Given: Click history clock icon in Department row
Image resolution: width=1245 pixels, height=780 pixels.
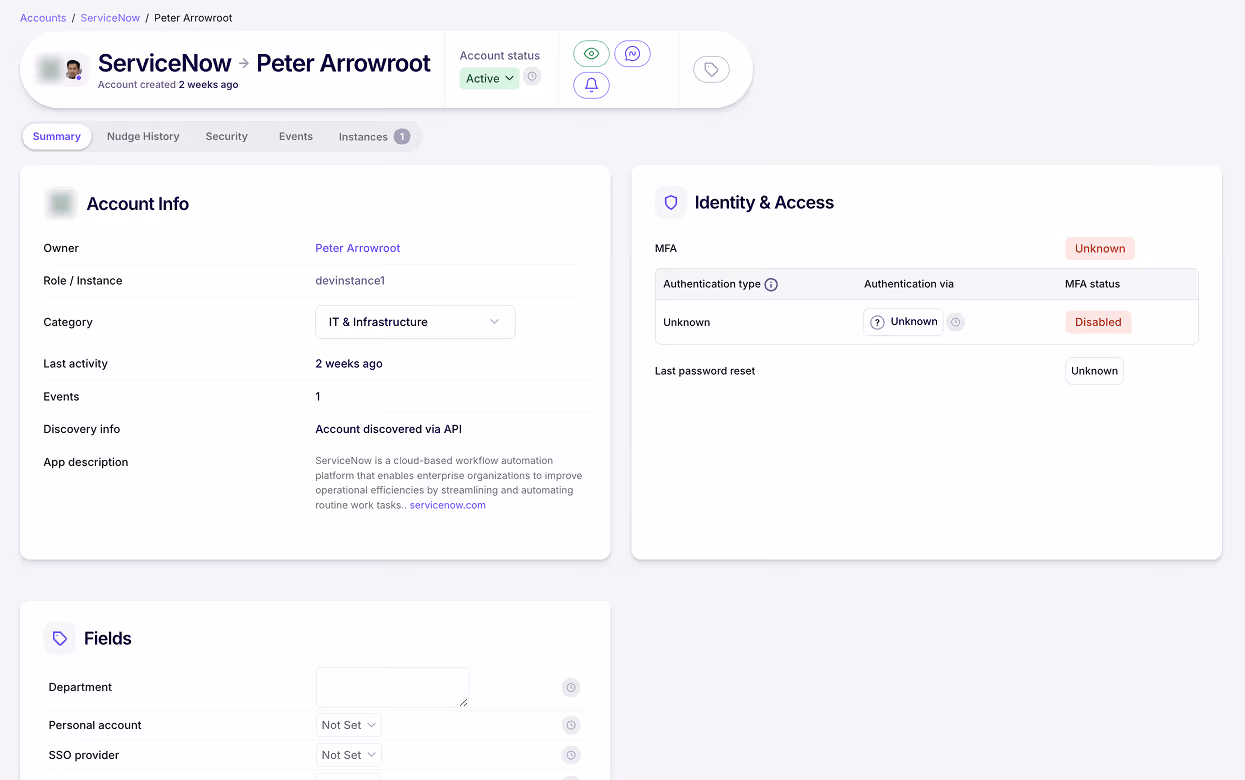Looking at the screenshot, I should tap(571, 687).
